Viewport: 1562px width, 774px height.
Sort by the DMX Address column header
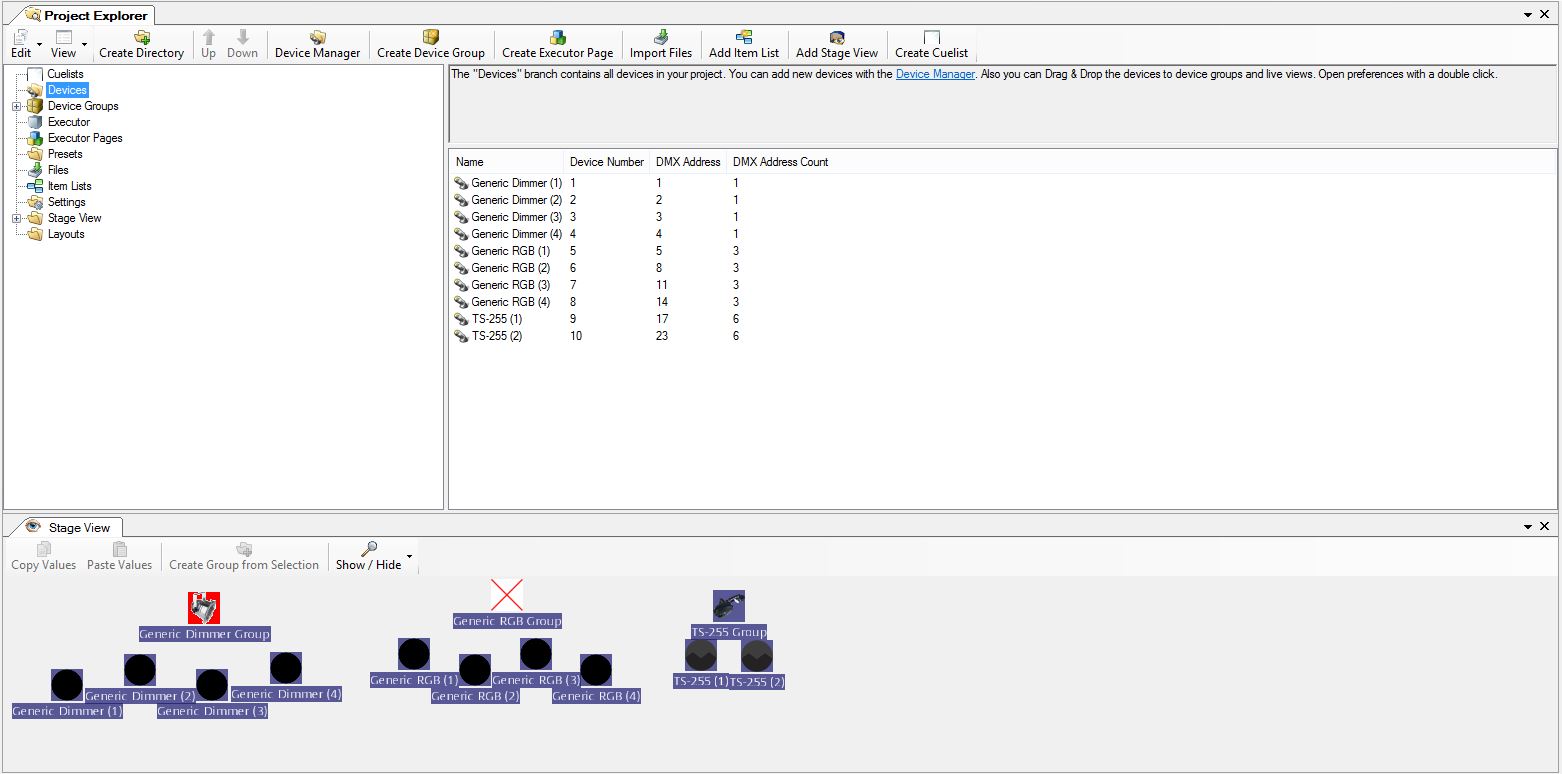[x=688, y=162]
